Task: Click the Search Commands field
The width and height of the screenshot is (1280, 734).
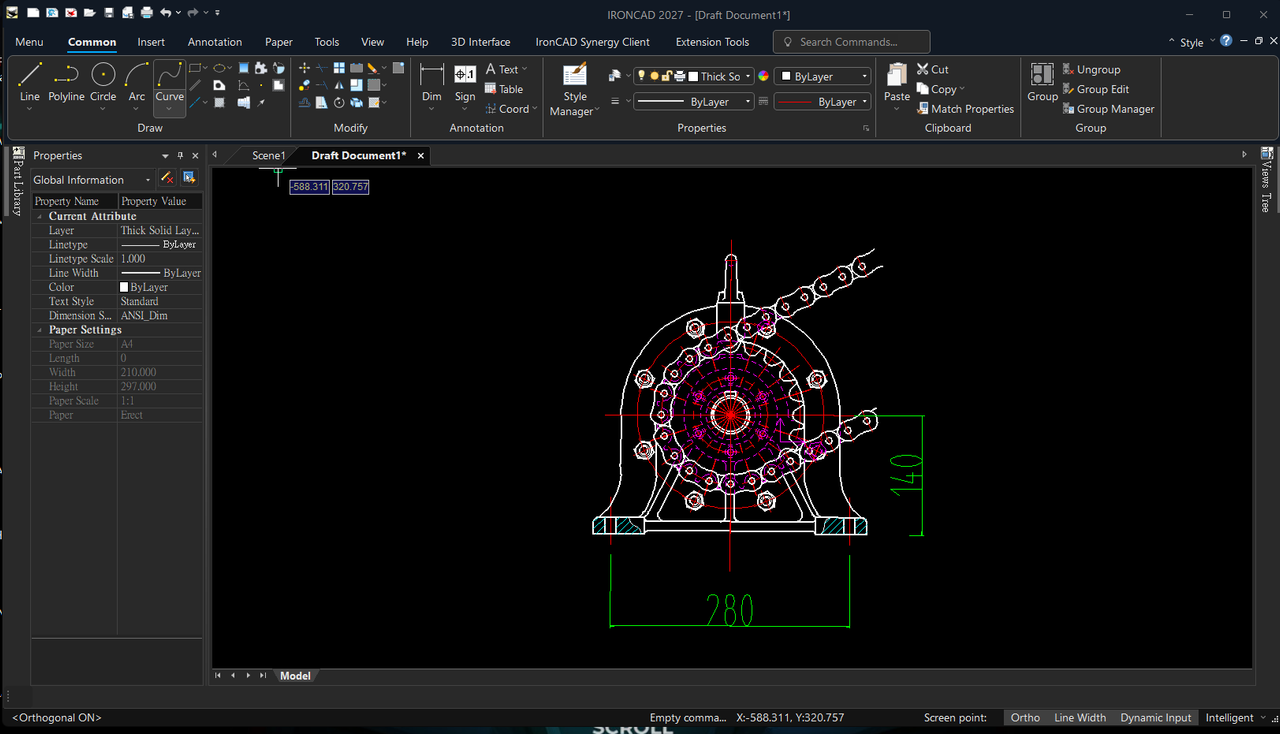Action: (851, 42)
